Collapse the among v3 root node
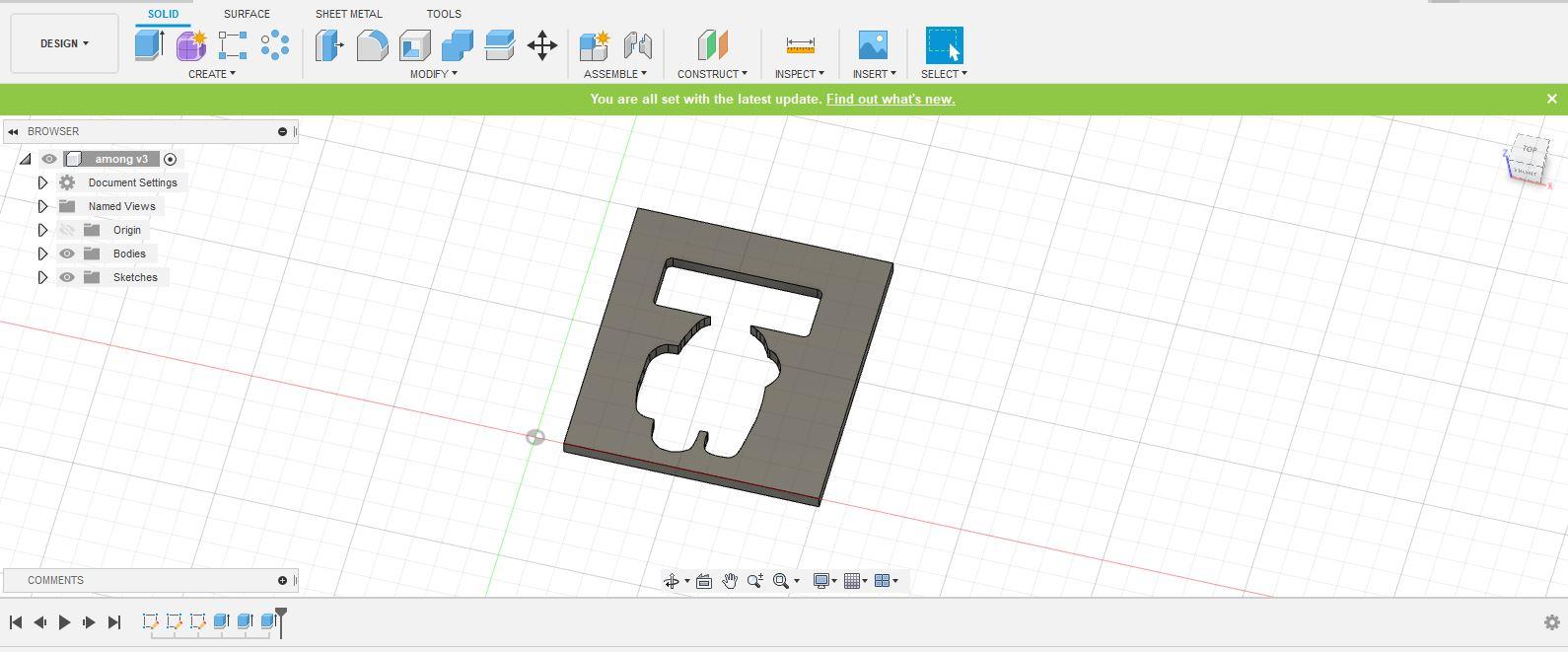 coord(26,159)
